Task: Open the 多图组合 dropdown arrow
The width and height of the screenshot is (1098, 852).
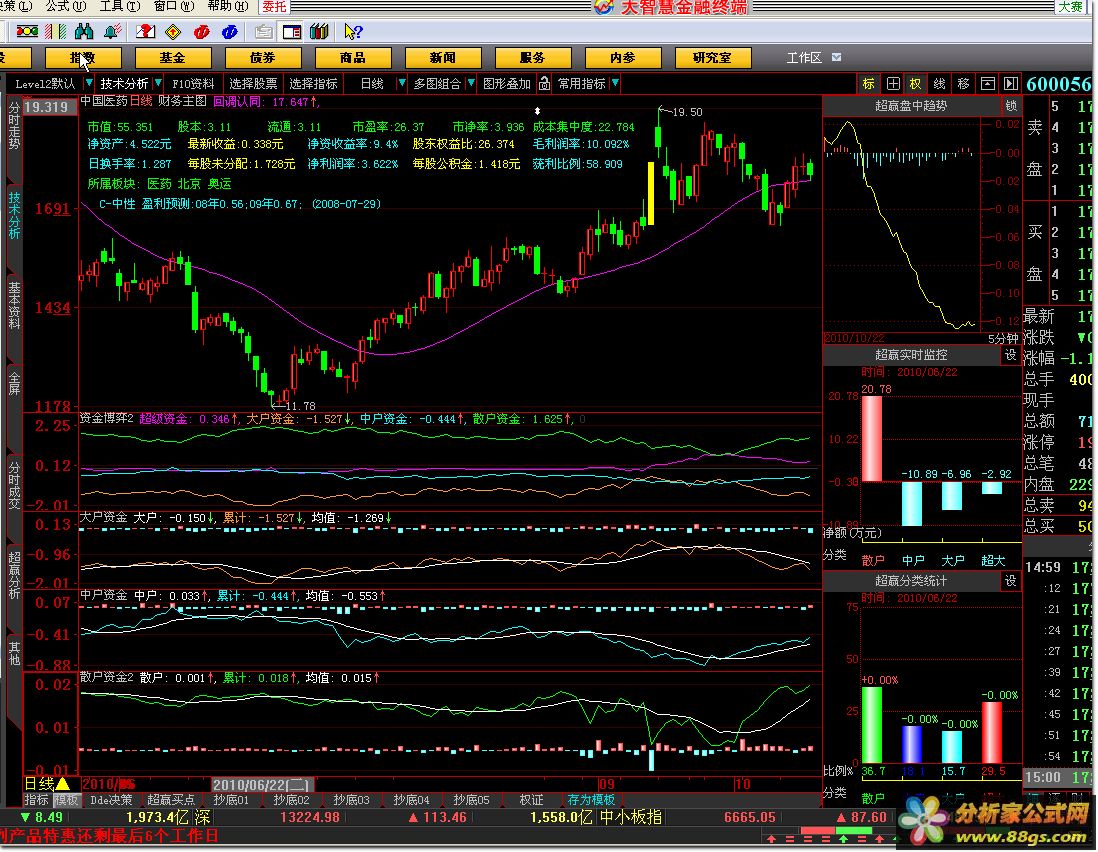Action: (x=471, y=83)
